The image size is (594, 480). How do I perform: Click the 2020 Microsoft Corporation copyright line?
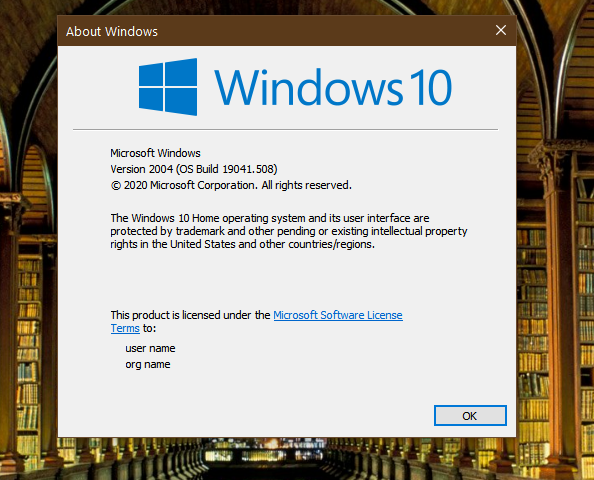[231, 185]
